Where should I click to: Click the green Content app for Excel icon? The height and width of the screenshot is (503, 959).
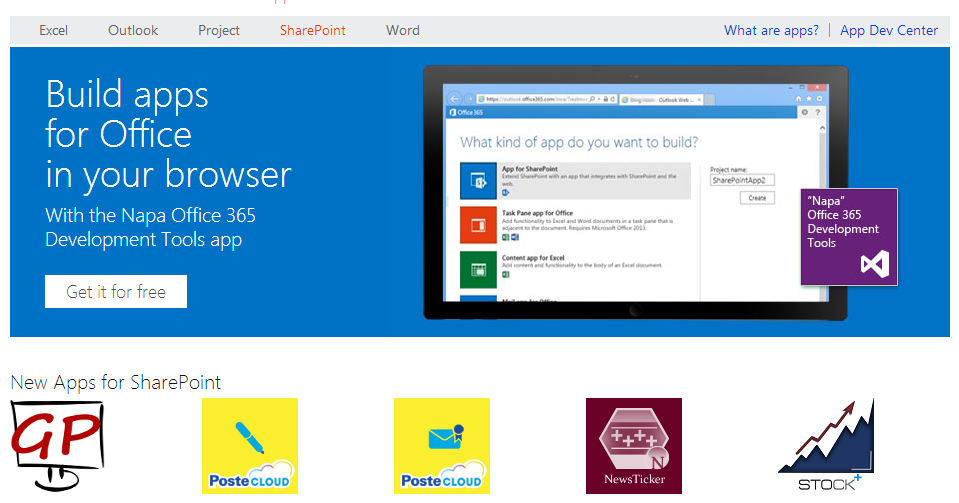(478, 269)
